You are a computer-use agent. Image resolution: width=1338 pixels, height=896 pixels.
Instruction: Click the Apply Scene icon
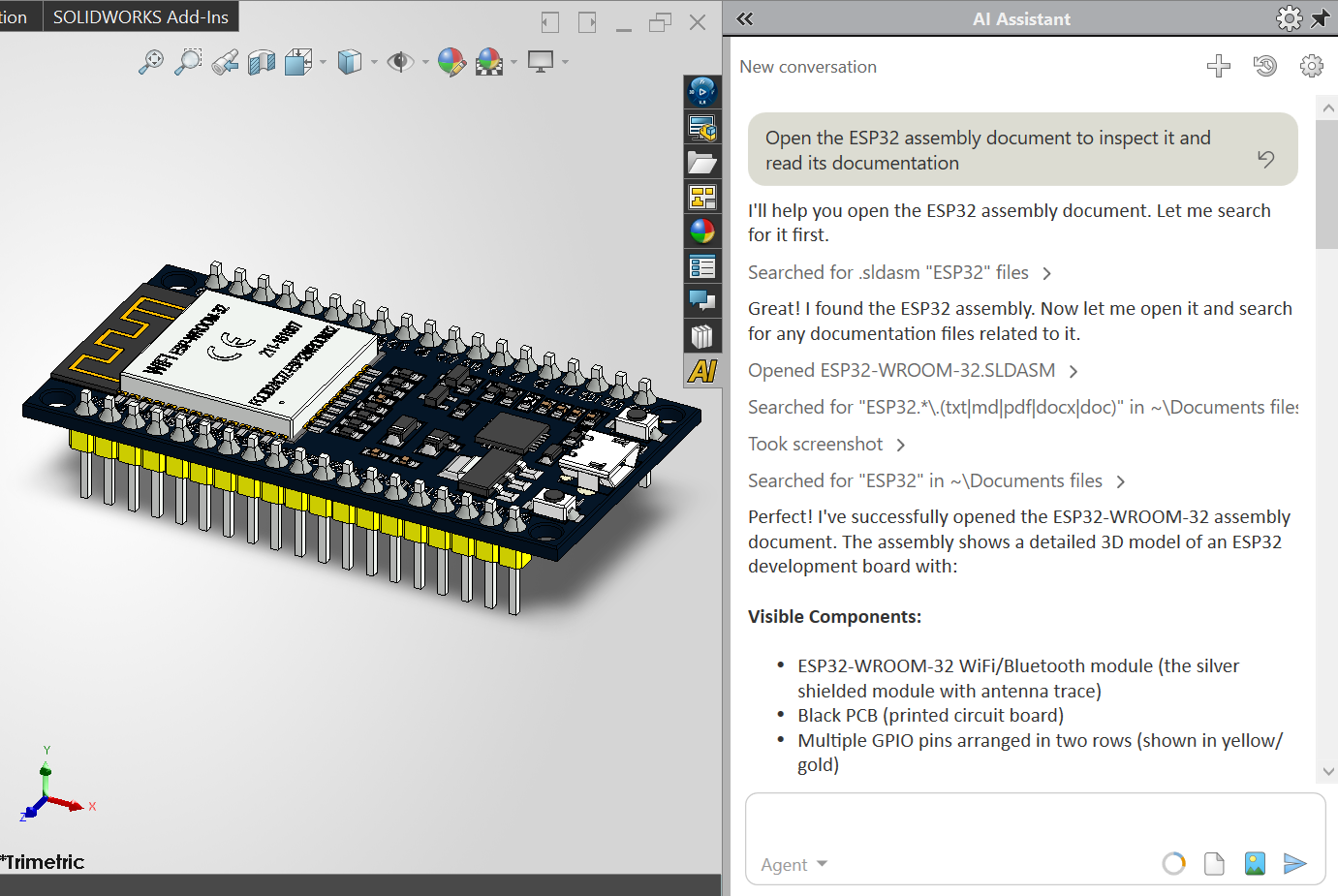click(x=487, y=61)
